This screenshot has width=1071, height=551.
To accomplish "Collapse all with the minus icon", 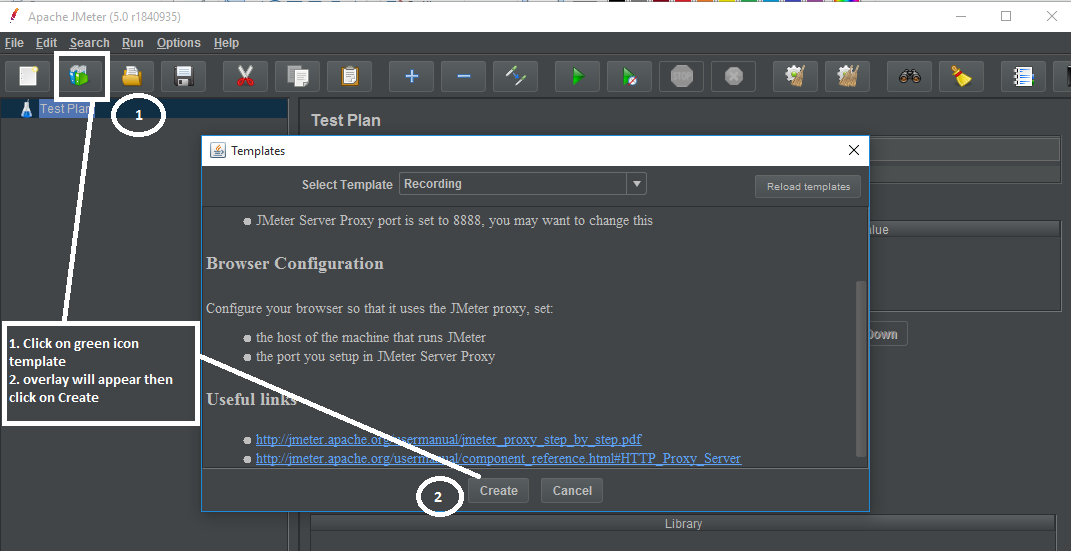I will pyautogui.click(x=463, y=76).
